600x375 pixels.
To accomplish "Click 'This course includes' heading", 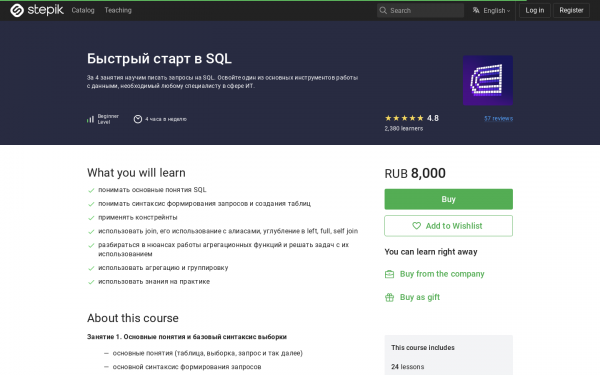I will [423, 347].
